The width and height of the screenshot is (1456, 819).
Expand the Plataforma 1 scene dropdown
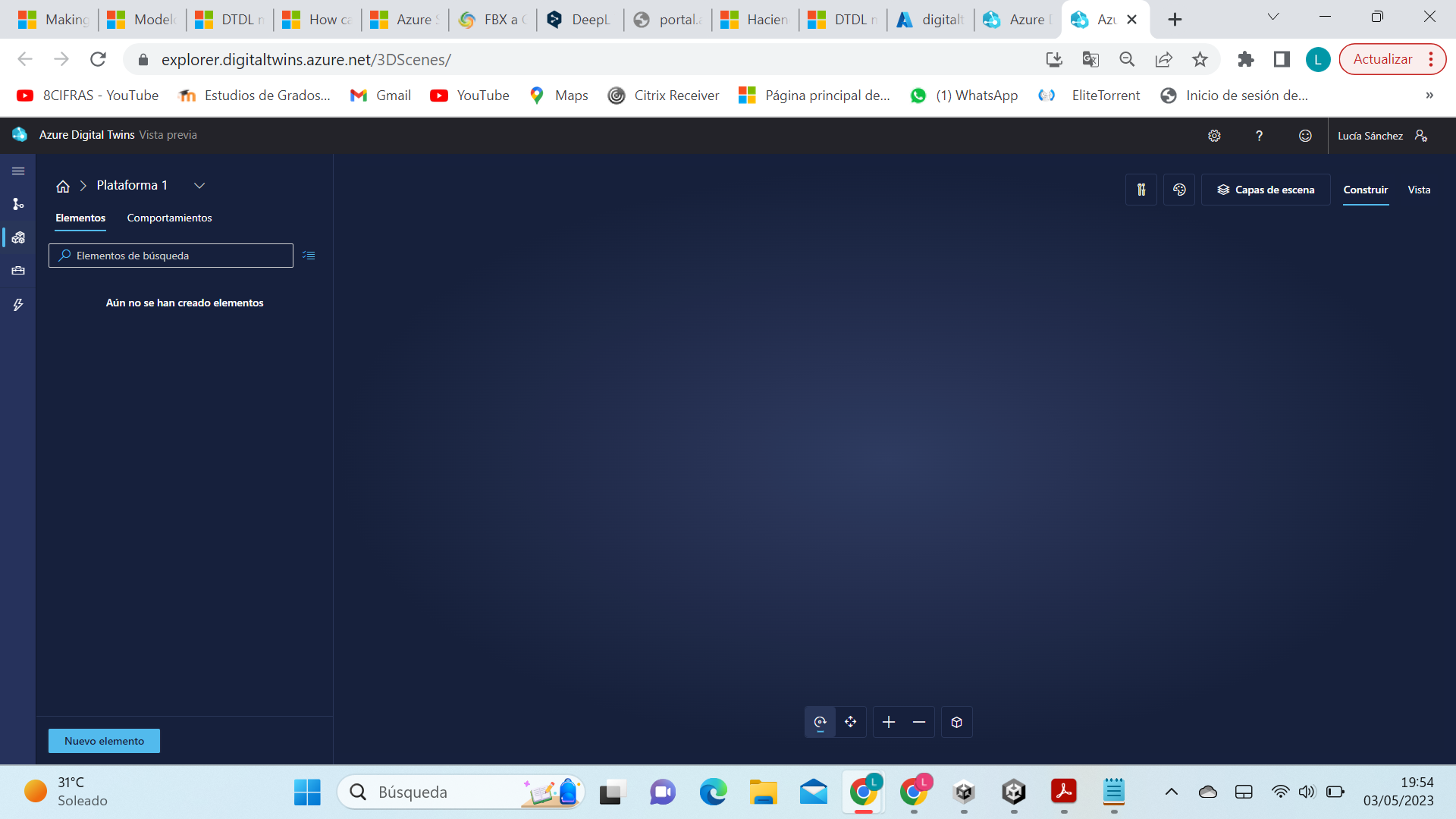pos(199,186)
